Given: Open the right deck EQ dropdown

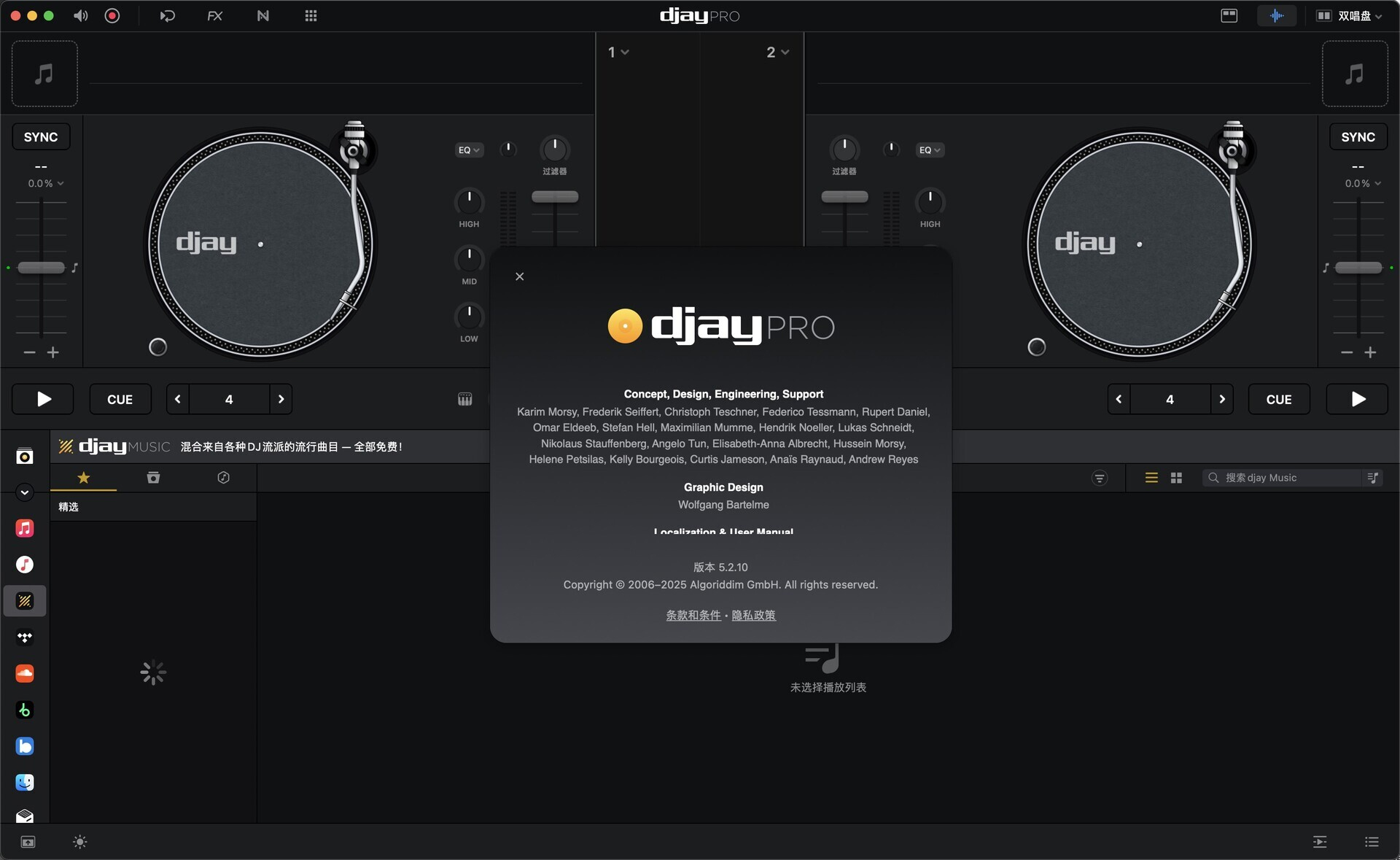Looking at the screenshot, I should point(930,150).
